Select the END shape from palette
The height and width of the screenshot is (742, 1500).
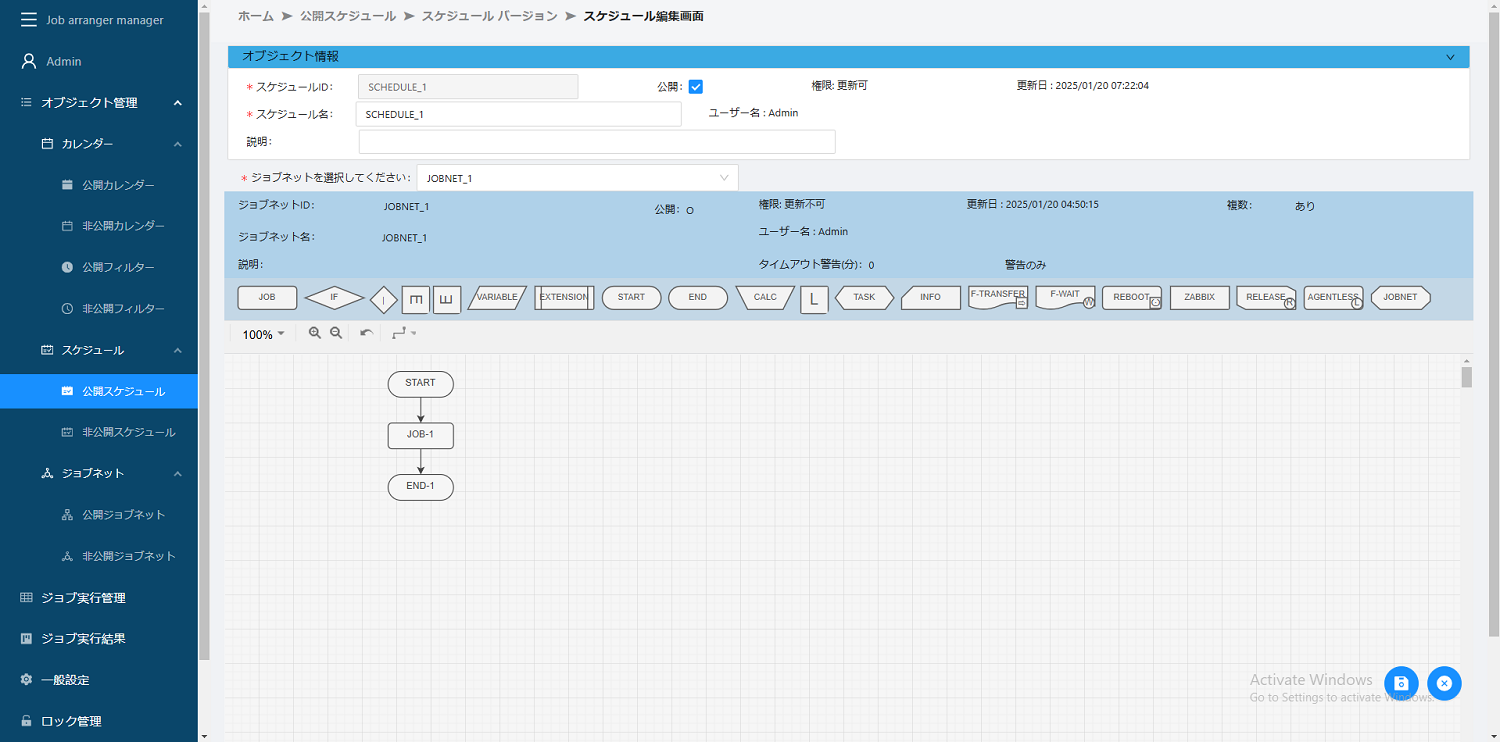[x=698, y=297]
